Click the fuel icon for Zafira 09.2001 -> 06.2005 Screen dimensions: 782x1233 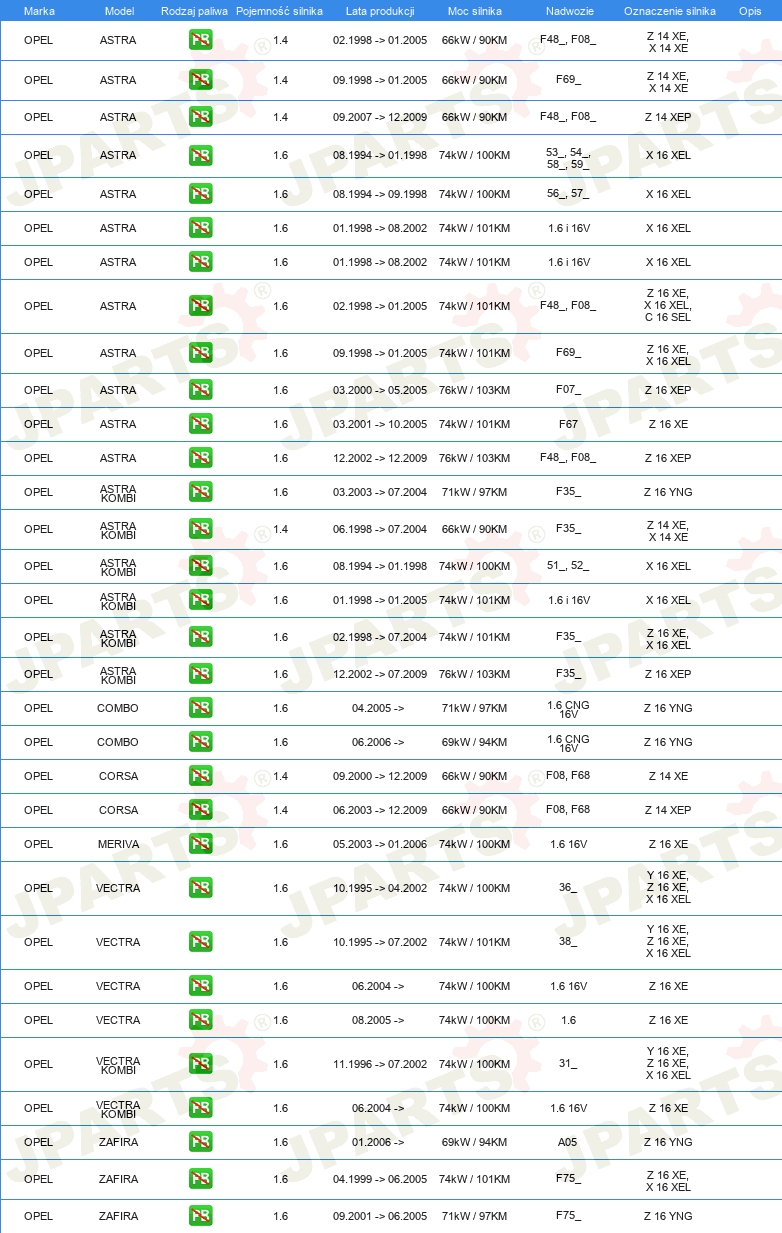tap(200, 1216)
